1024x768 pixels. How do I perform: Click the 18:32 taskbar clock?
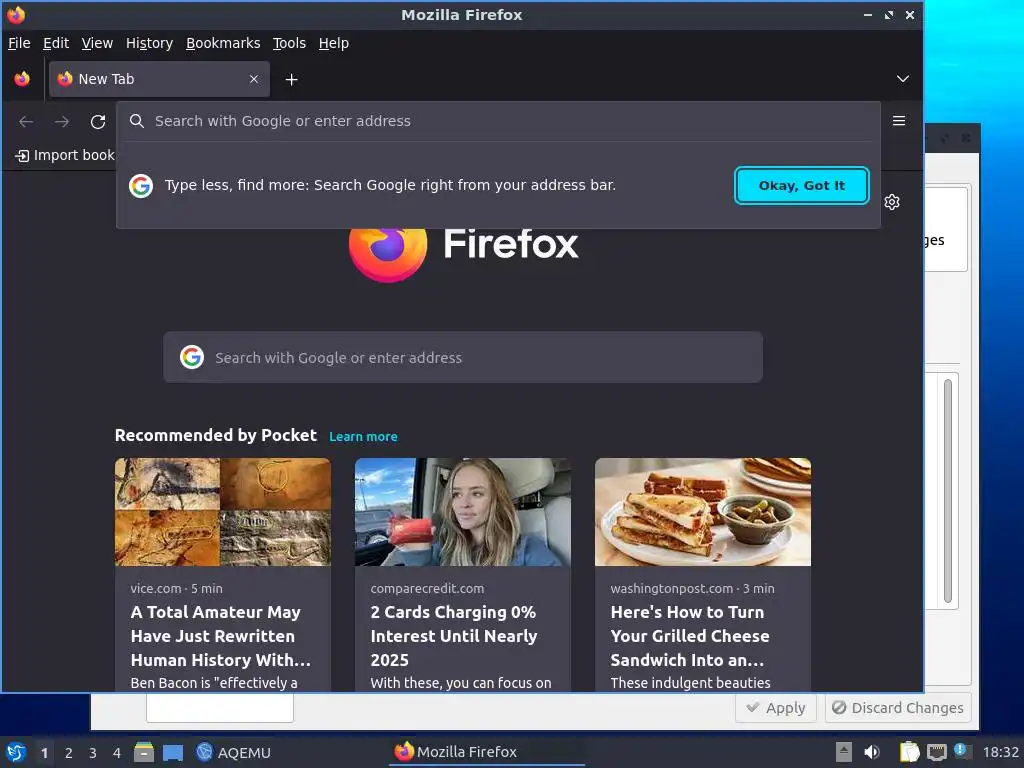pyautogui.click(x=1000, y=752)
